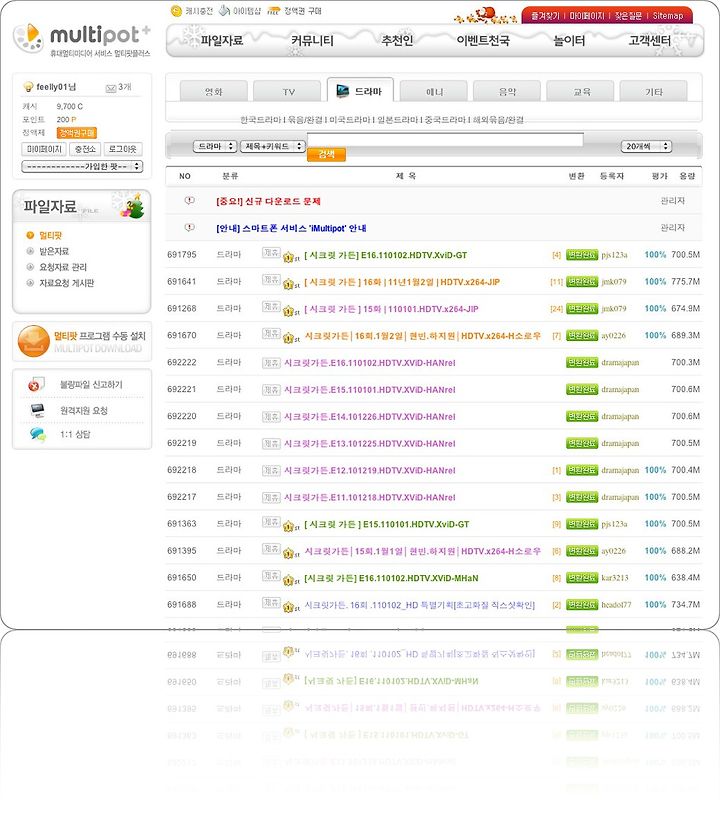The height and width of the screenshot is (815, 720).
Task: Switch to the 교육 tab
Action: pyautogui.click(x=581, y=91)
